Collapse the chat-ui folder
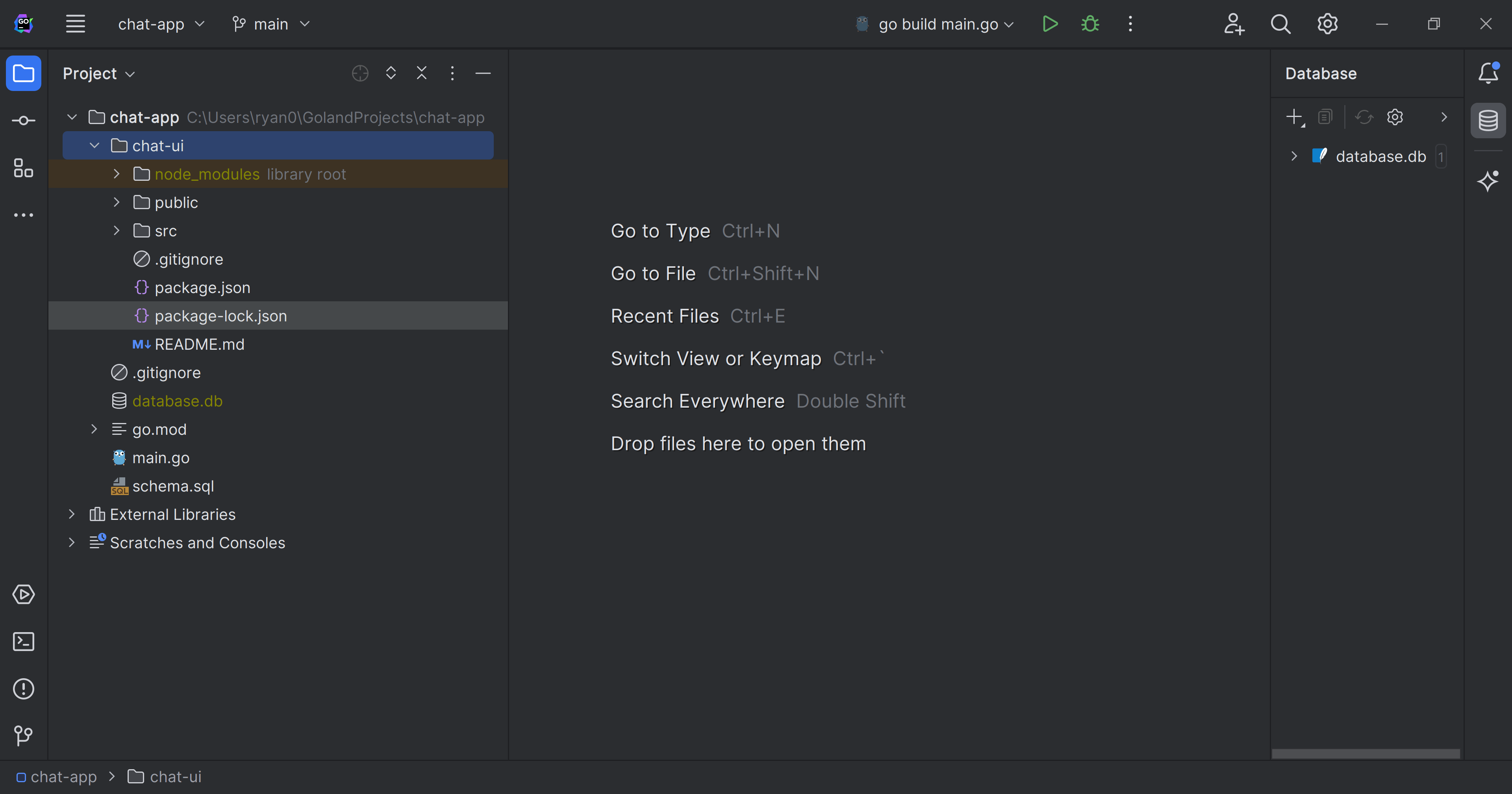 click(94, 145)
